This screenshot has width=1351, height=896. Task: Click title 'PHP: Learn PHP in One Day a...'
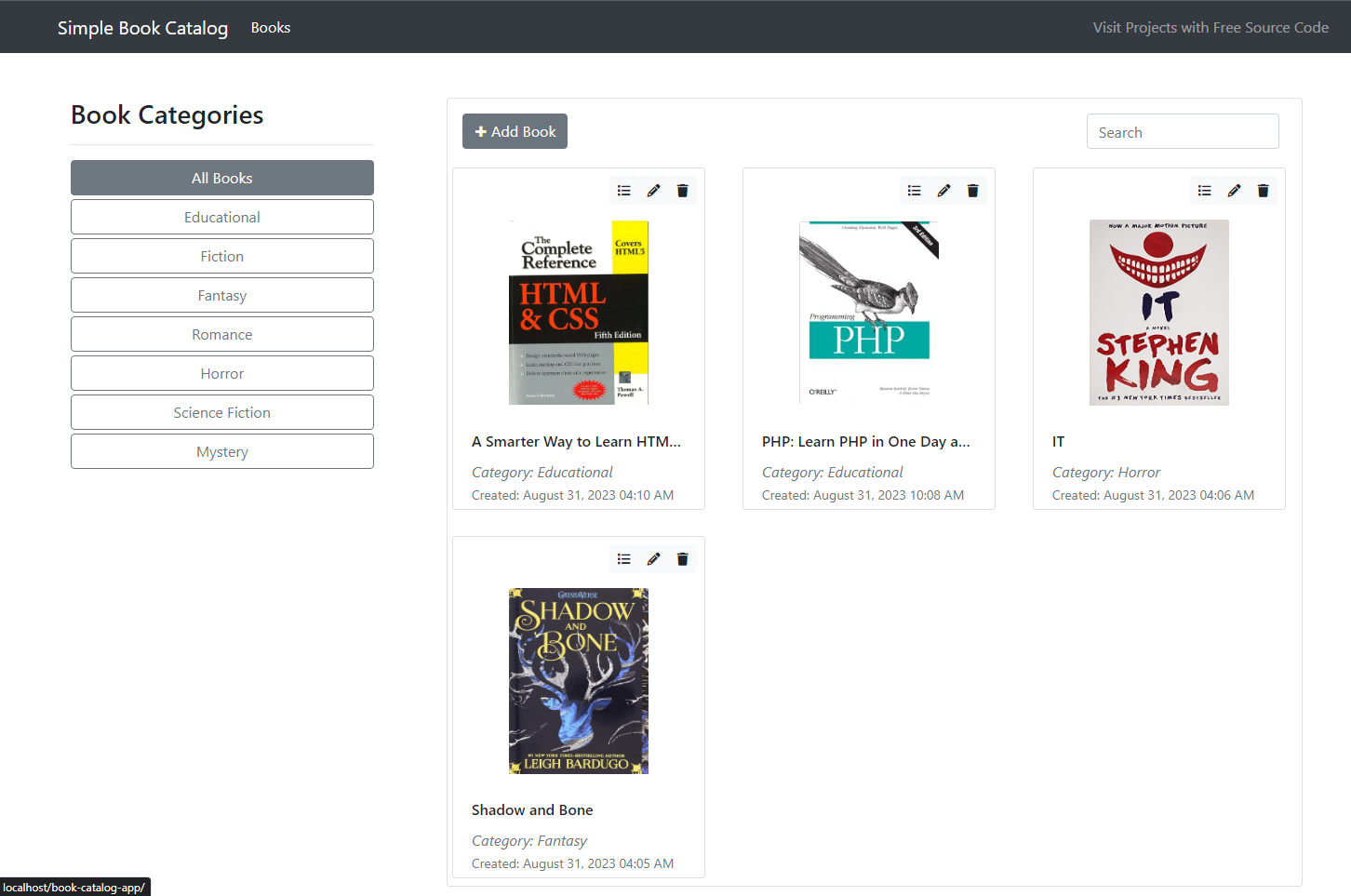865,442
